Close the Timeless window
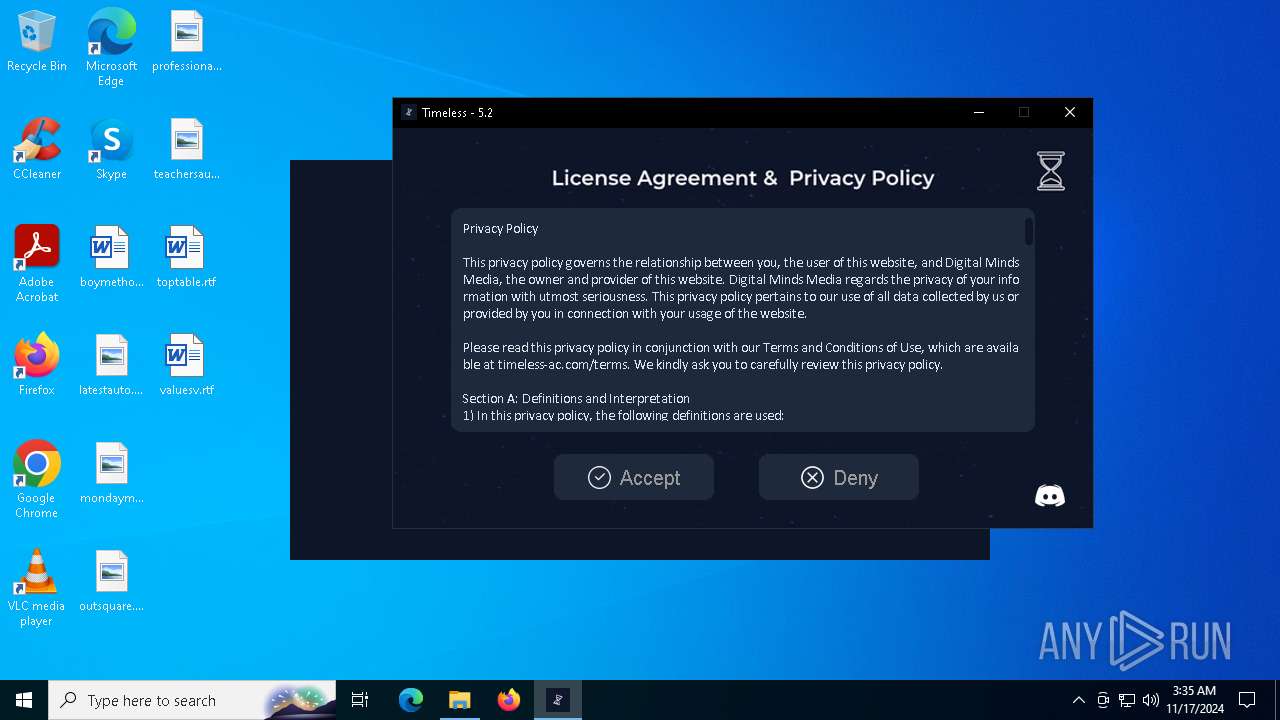 click(1070, 112)
